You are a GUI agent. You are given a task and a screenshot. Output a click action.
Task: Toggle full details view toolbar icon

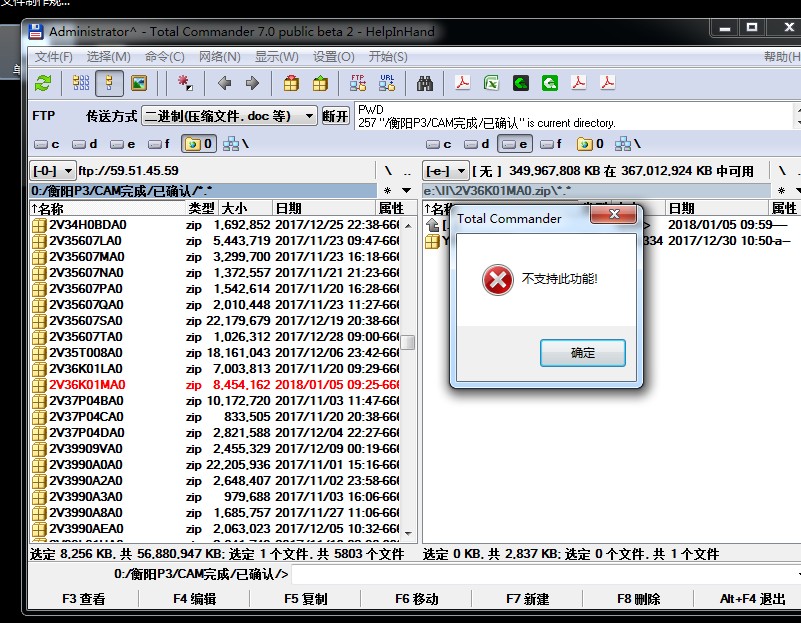click(109, 83)
